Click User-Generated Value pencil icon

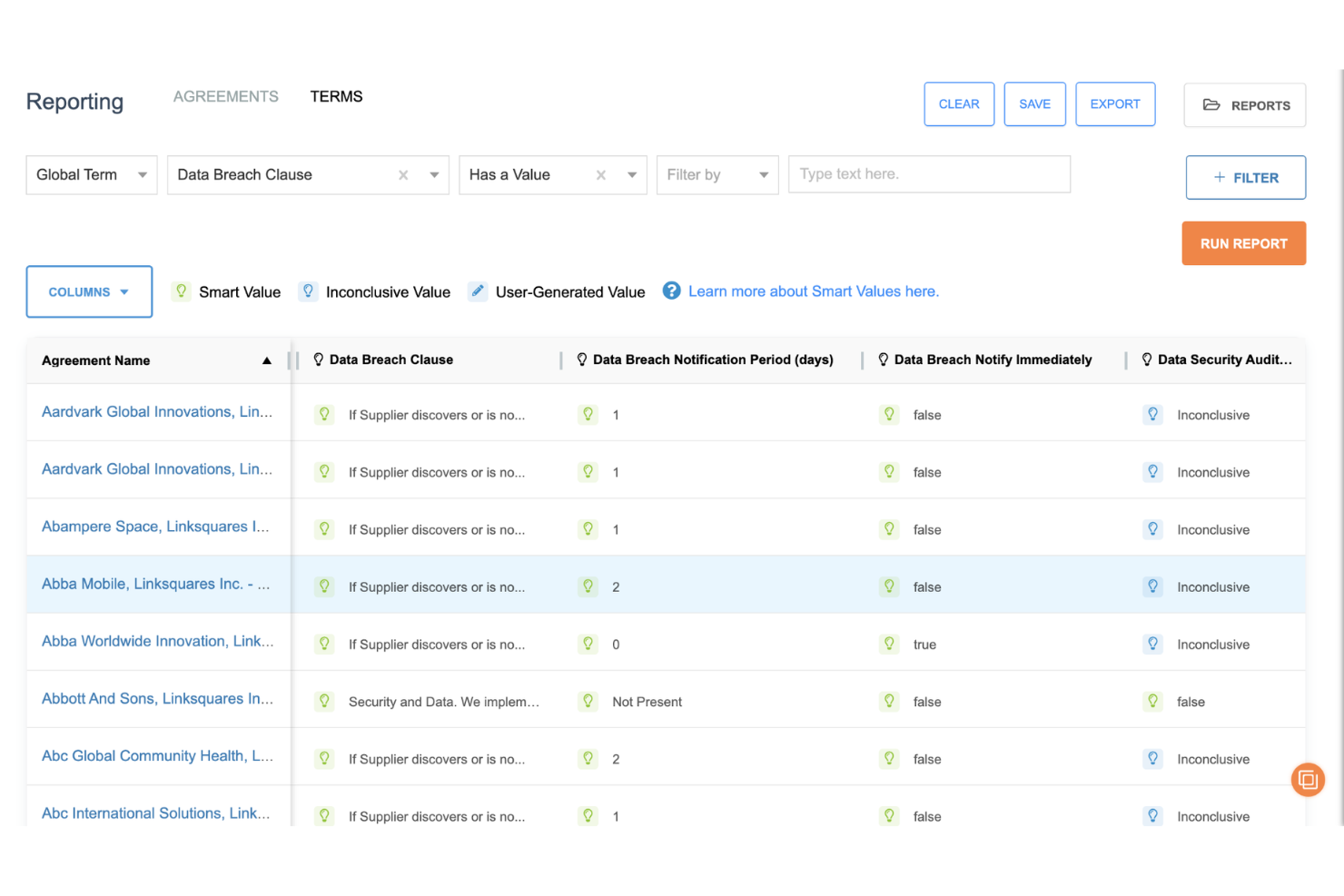tap(478, 291)
